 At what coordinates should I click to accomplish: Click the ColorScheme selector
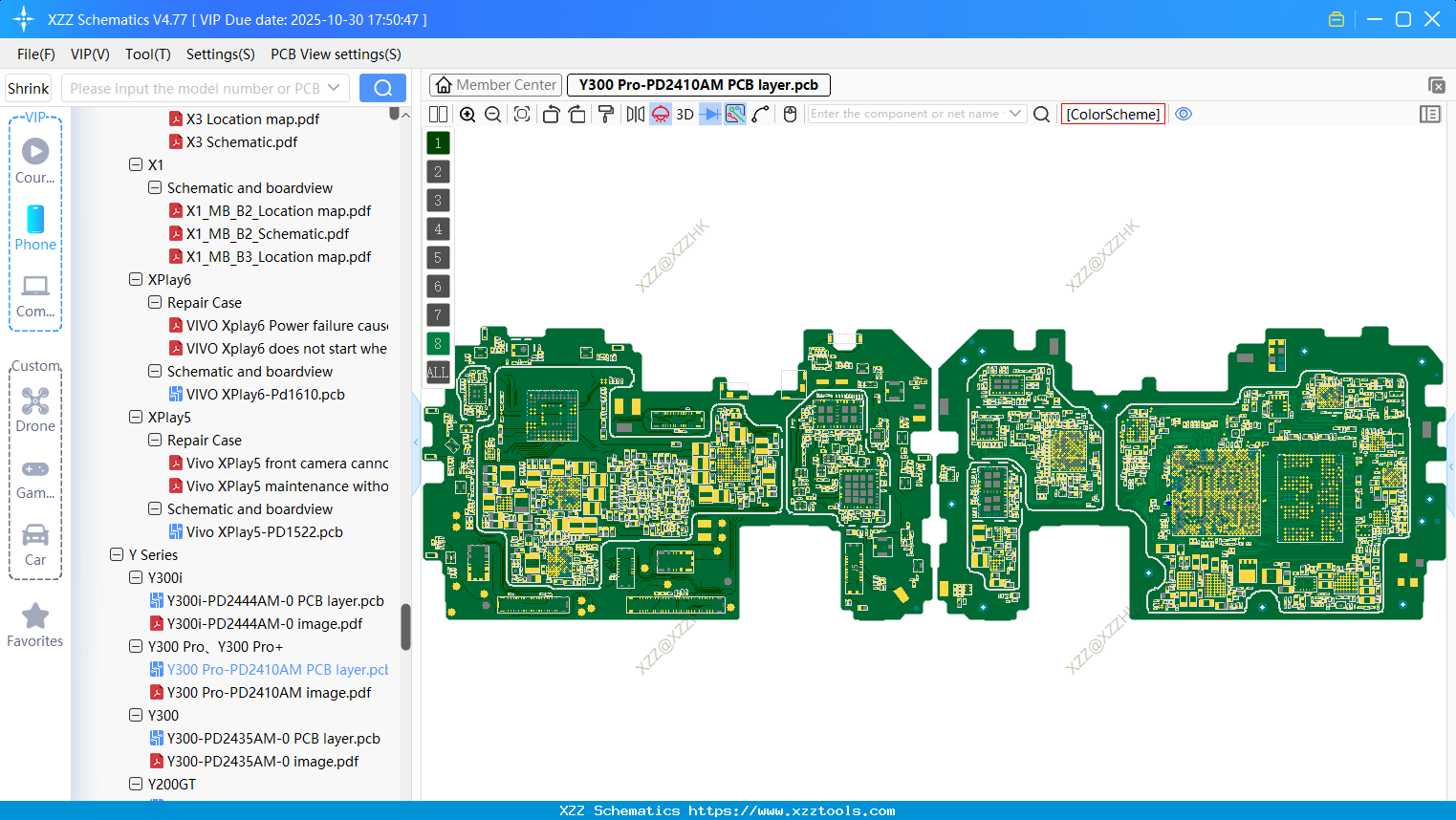[1112, 114]
